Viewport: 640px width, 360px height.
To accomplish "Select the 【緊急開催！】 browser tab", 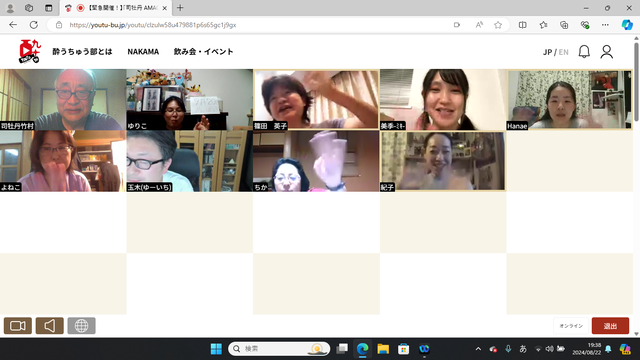I will pyautogui.click(x=116, y=8).
